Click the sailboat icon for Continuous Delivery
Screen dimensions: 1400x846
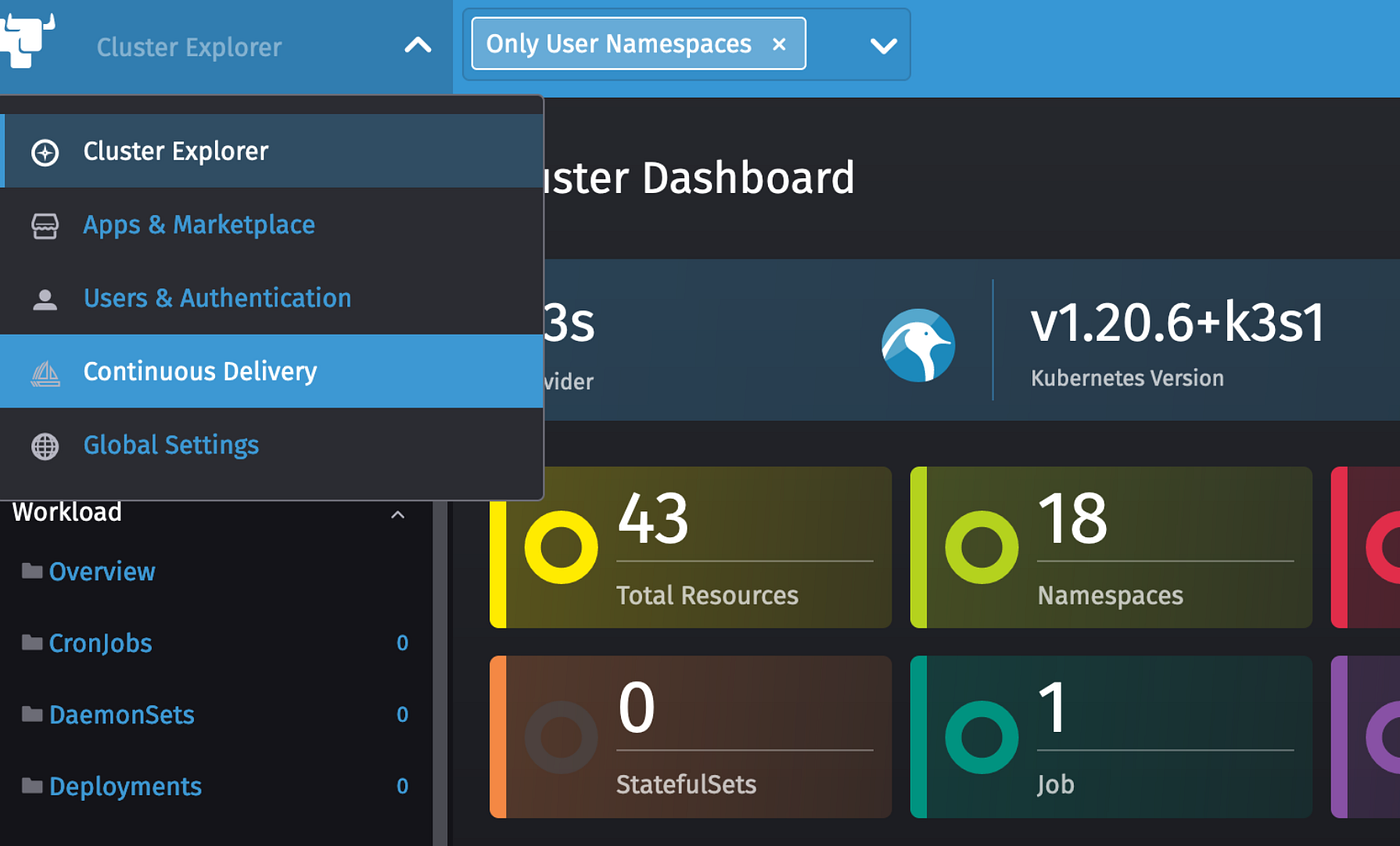click(x=45, y=373)
